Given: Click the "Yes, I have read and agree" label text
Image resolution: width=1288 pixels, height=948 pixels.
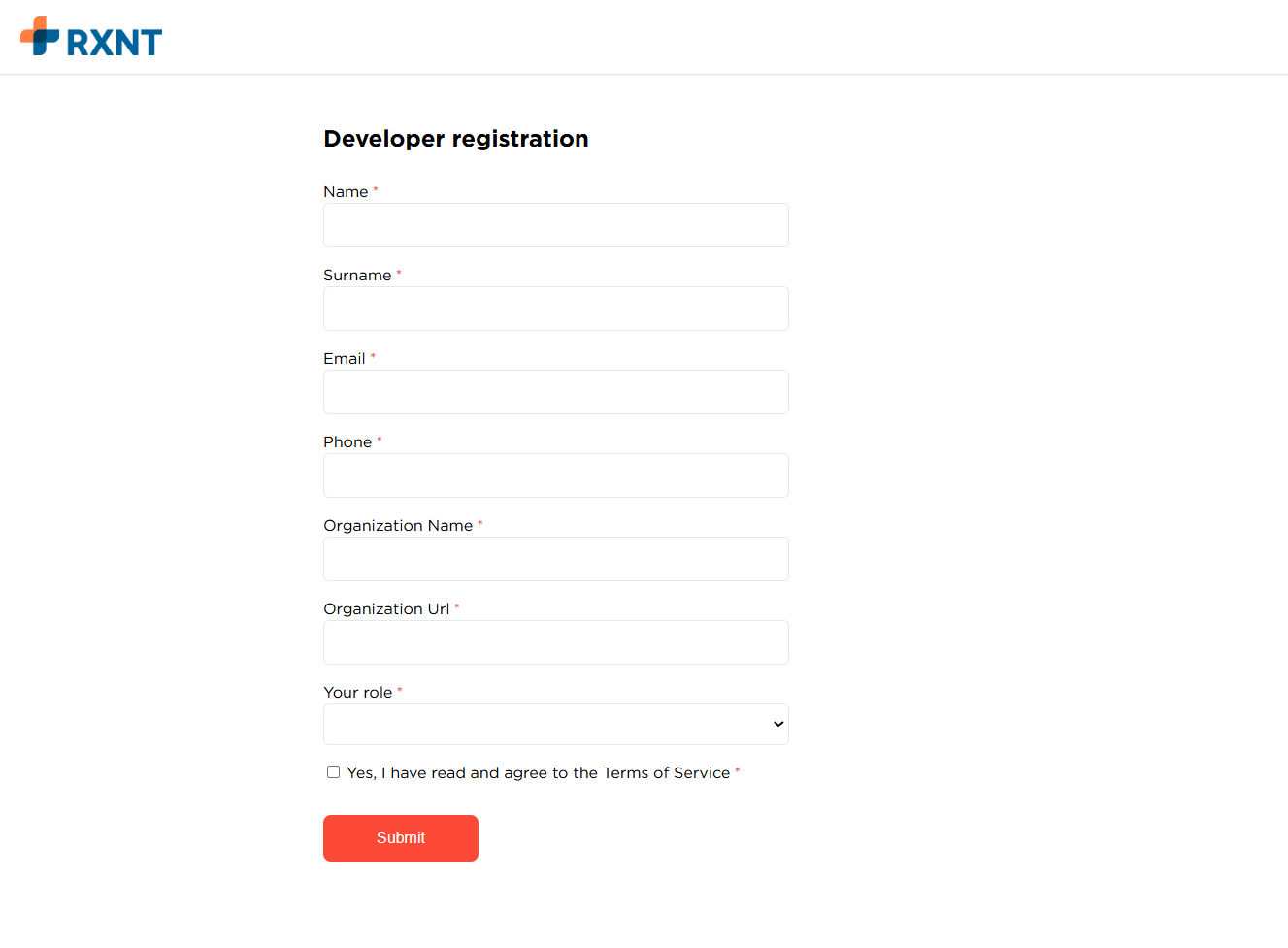Looking at the screenshot, I should (x=538, y=773).
